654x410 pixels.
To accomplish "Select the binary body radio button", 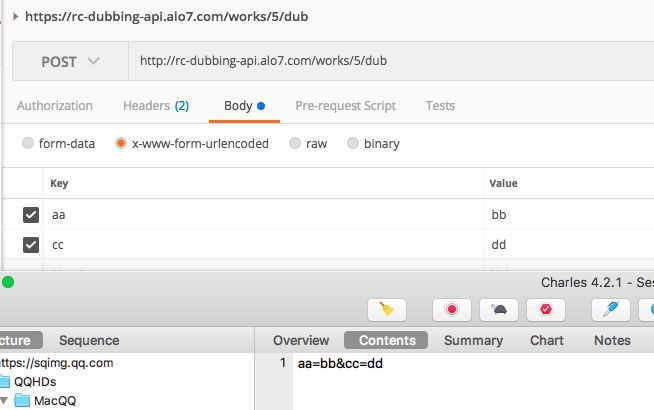I will click(353, 143).
